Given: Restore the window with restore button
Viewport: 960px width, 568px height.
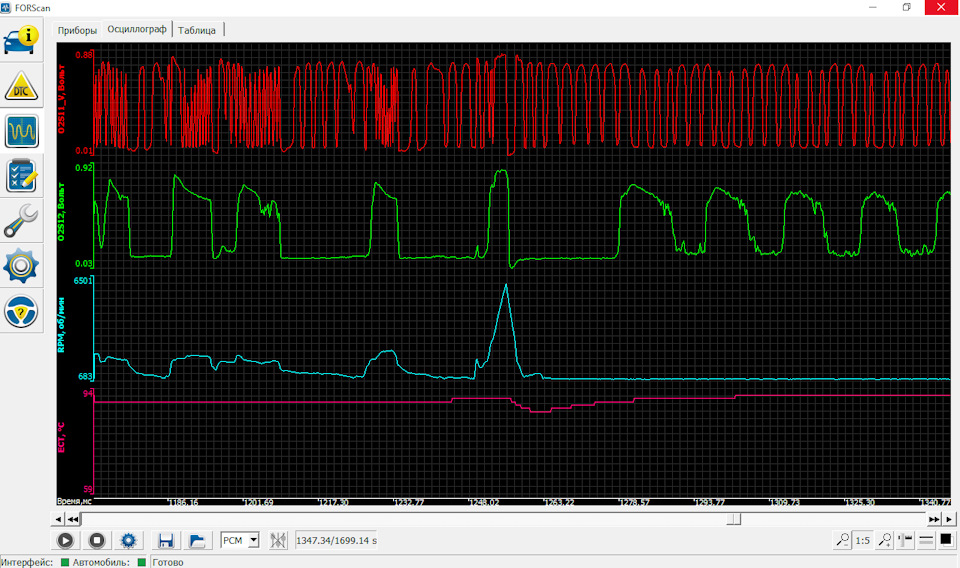Looking at the screenshot, I should click(x=907, y=7).
